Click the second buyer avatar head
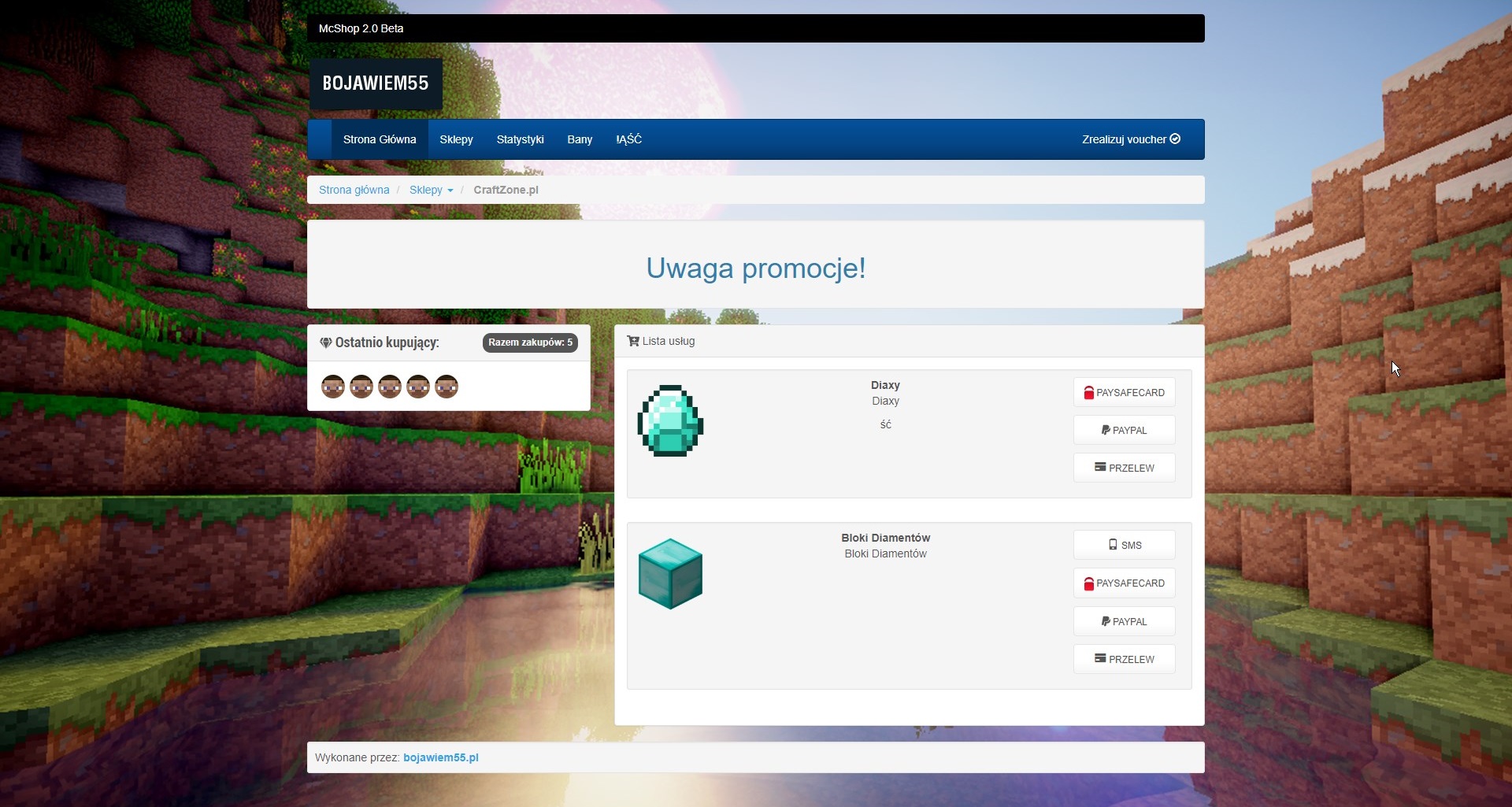The image size is (1512, 807). pyautogui.click(x=361, y=387)
